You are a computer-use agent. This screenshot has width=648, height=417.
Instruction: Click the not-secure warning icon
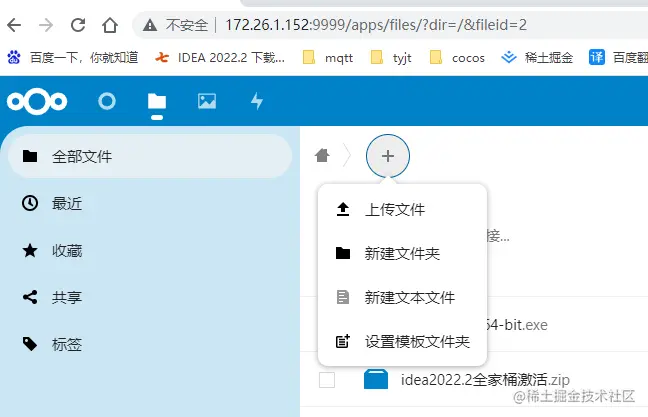(150, 26)
